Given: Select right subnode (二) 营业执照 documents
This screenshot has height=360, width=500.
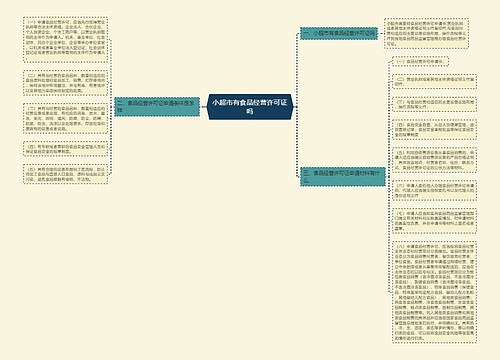Looking at the screenshot, I should 434,82.
